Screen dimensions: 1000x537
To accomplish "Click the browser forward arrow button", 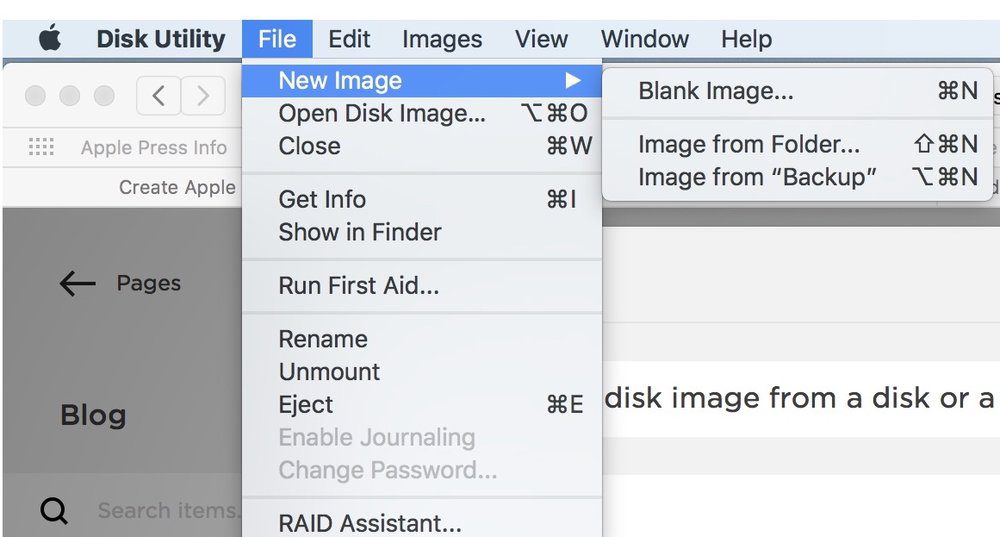I will click(203, 96).
